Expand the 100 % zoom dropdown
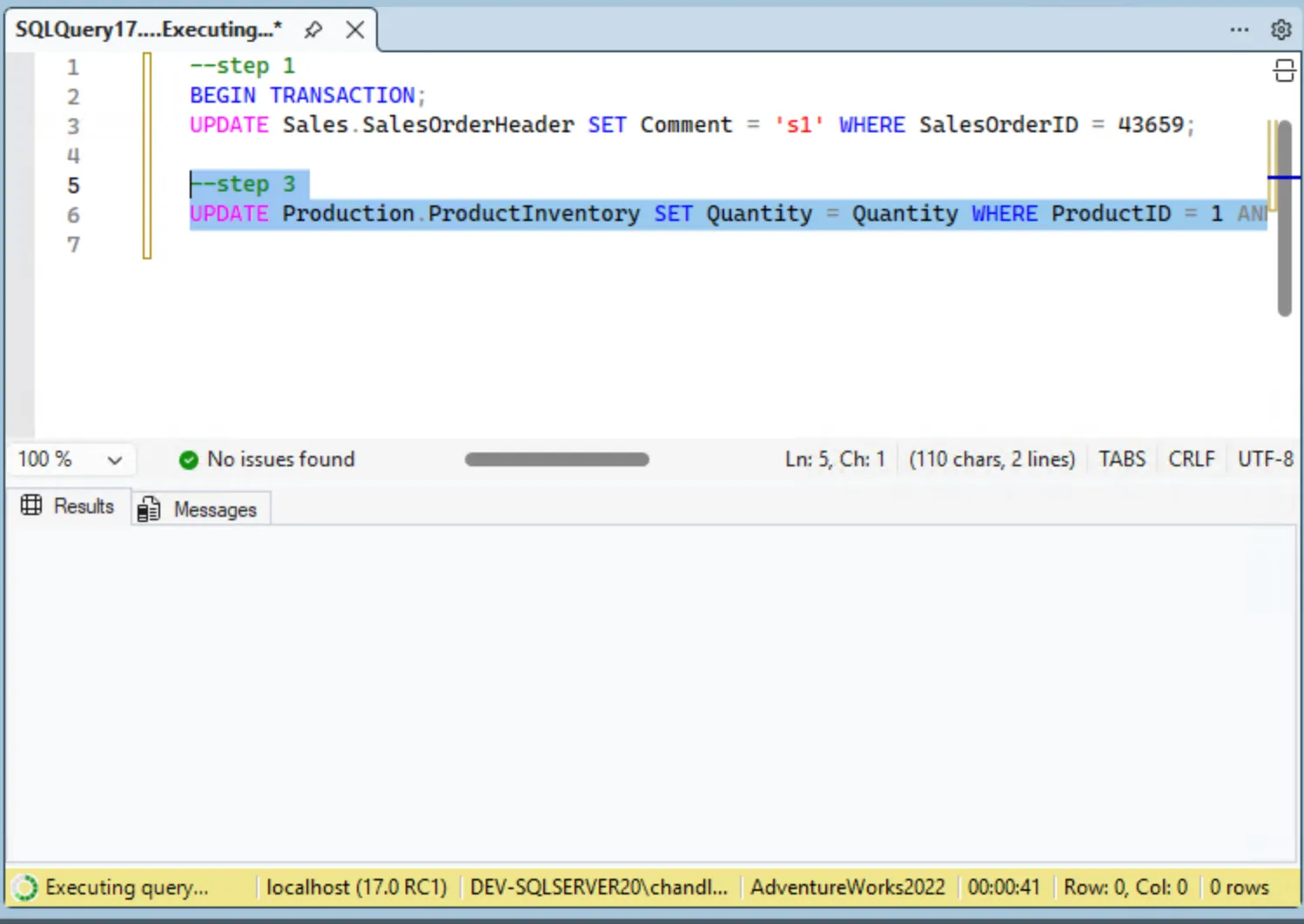This screenshot has width=1304, height=924. click(x=114, y=459)
